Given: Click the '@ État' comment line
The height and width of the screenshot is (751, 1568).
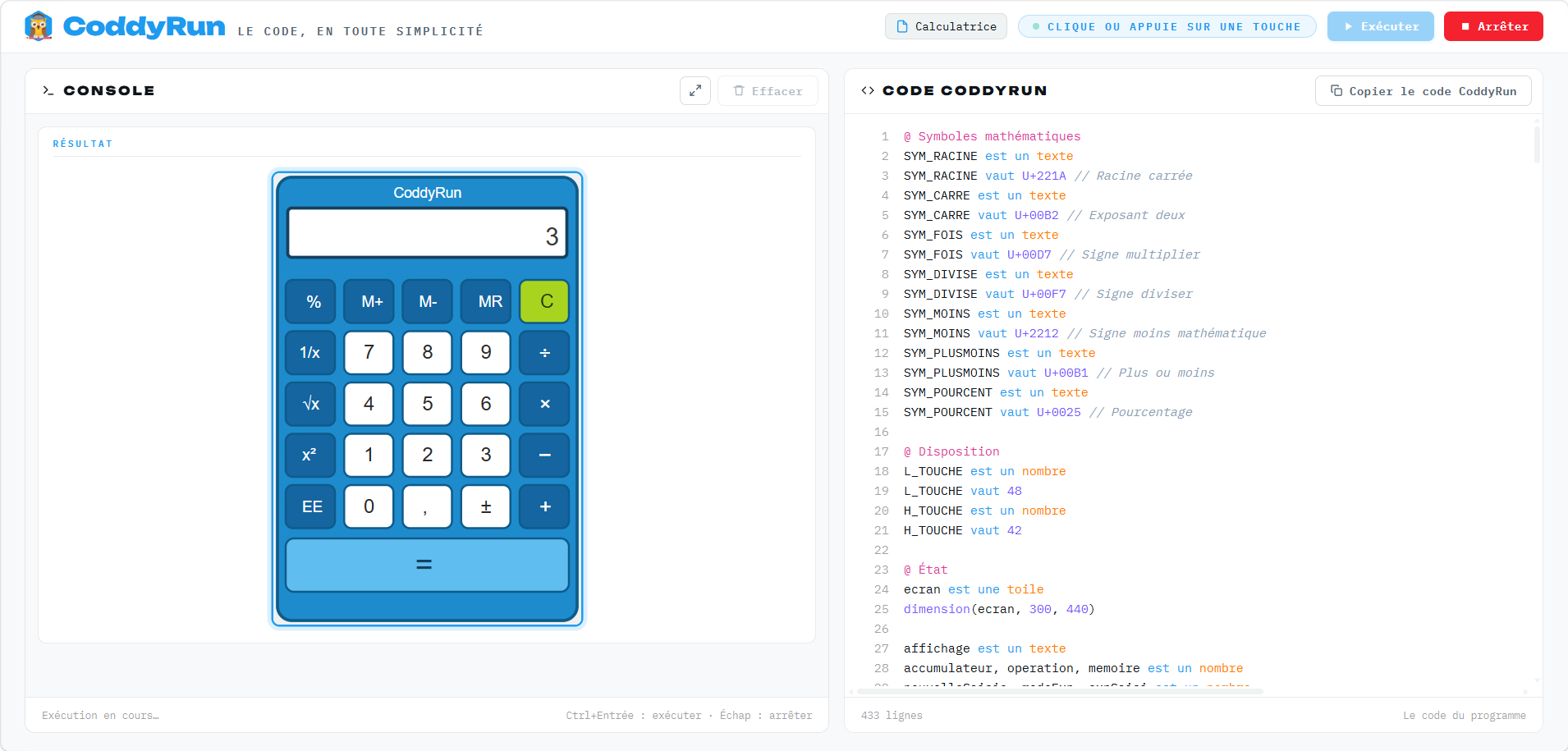Looking at the screenshot, I should [x=925, y=570].
